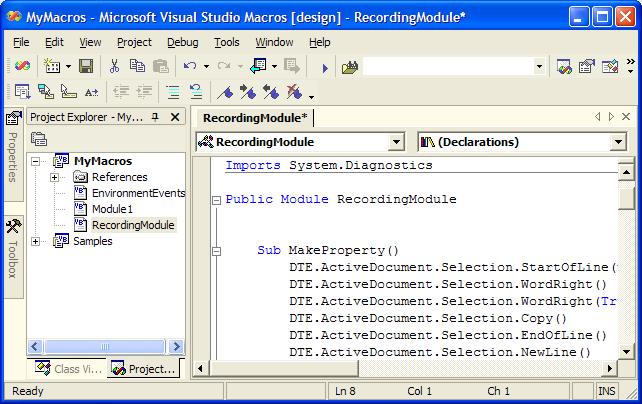Open the (Declarations) procedure dropdown
Screen dimensions: 642x404
[618, 142]
